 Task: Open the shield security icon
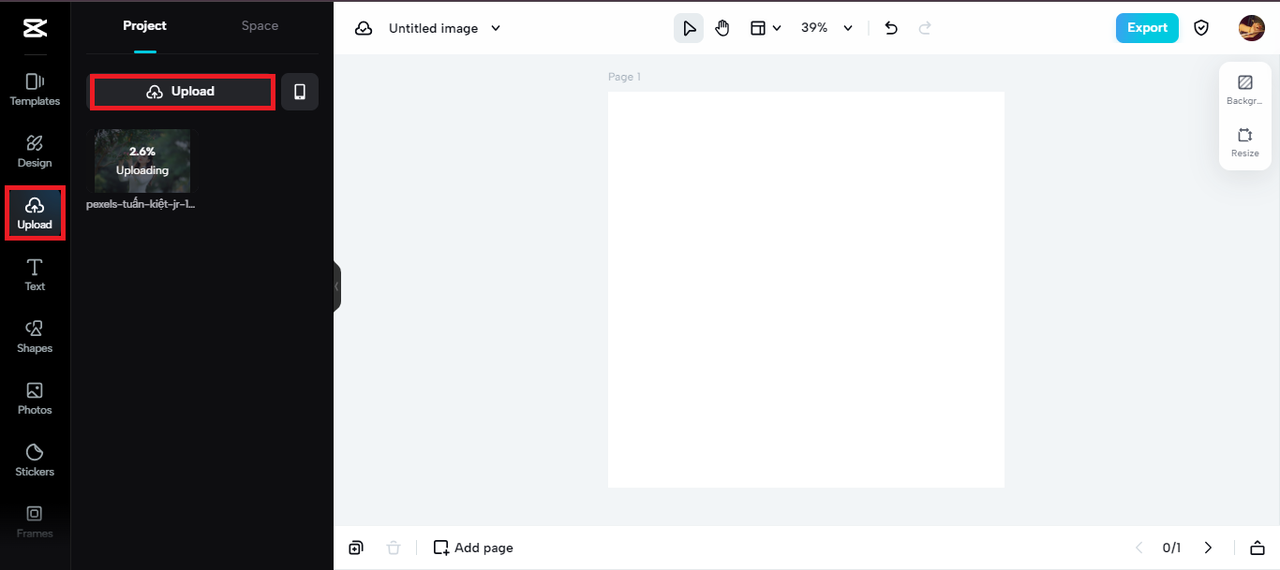click(x=1202, y=28)
